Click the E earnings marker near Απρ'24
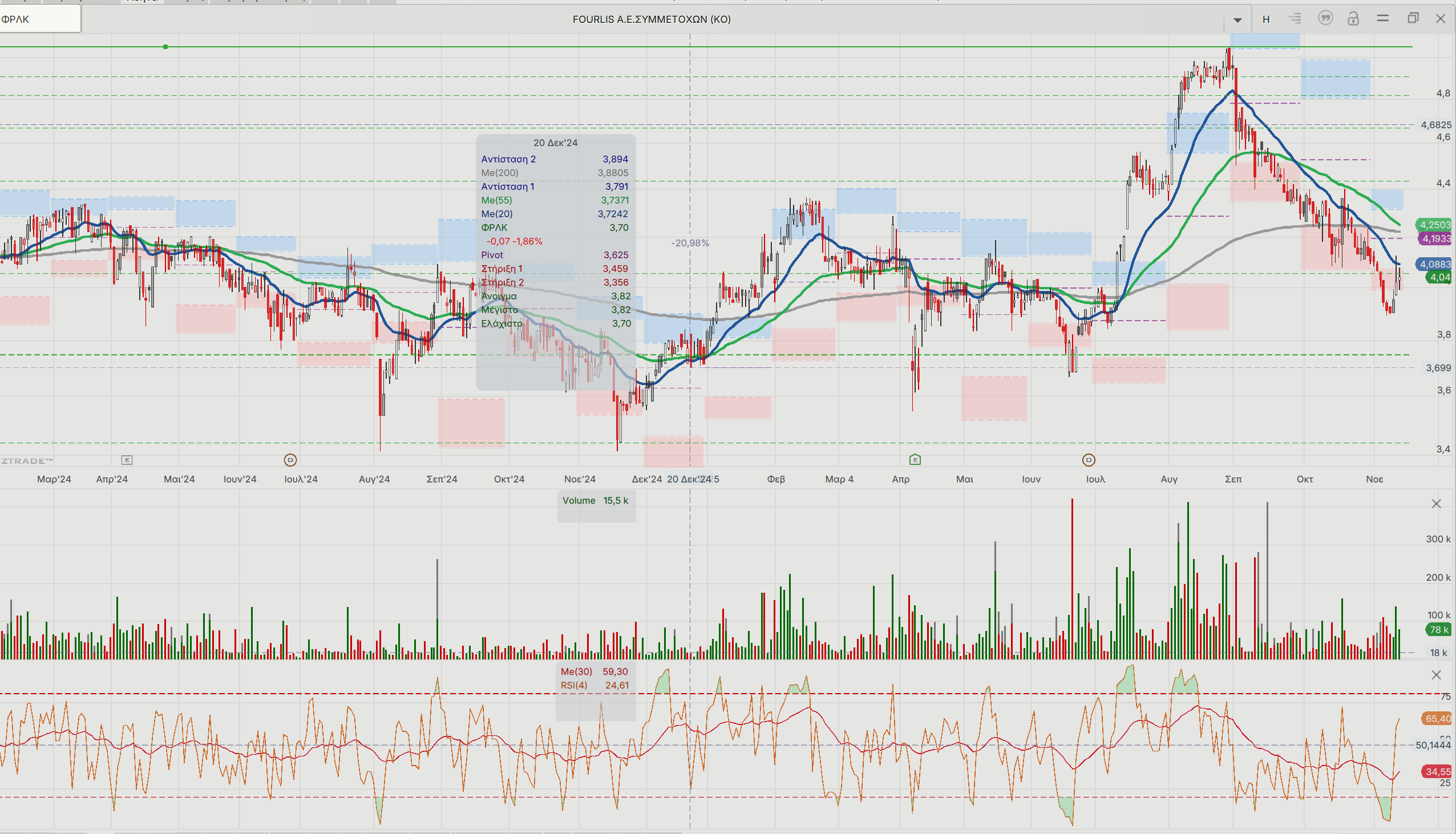 [x=127, y=460]
